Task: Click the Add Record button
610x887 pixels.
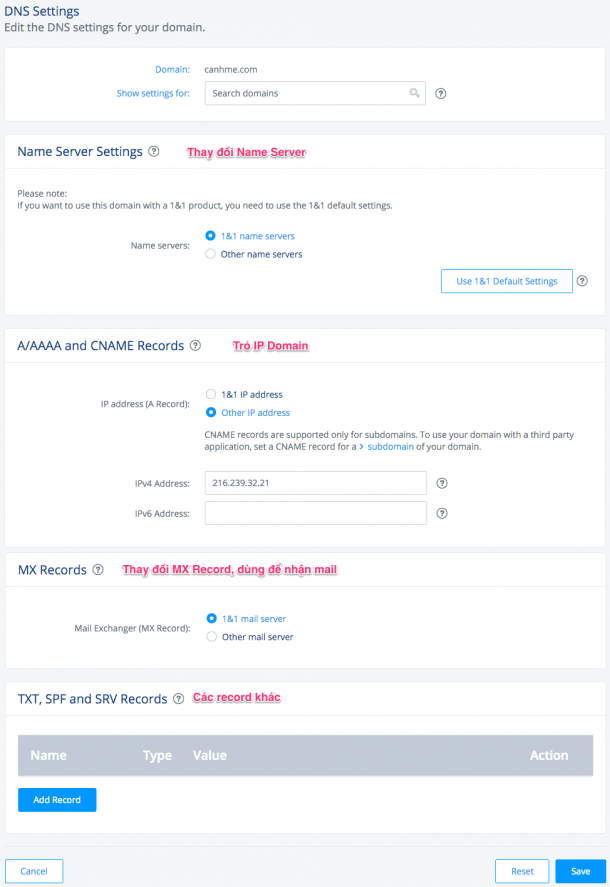Action: coord(57,800)
